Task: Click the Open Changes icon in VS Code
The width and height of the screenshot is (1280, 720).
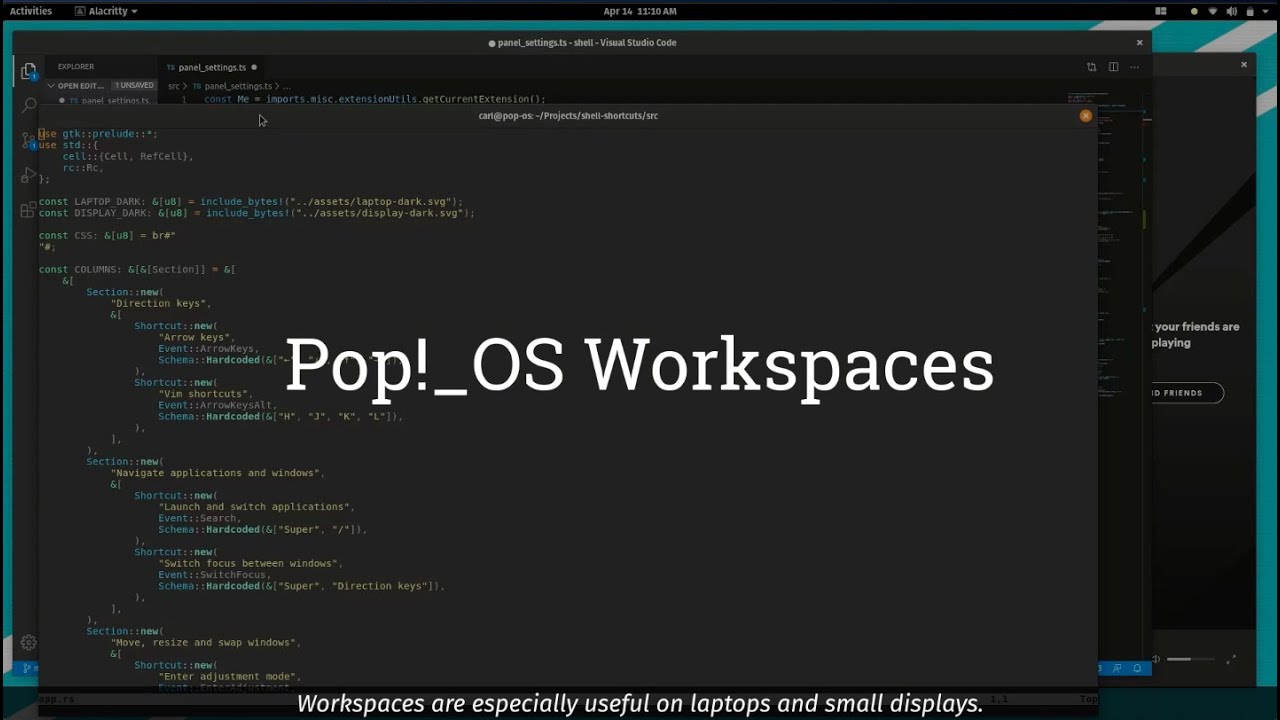Action: tap(1091, 67)
